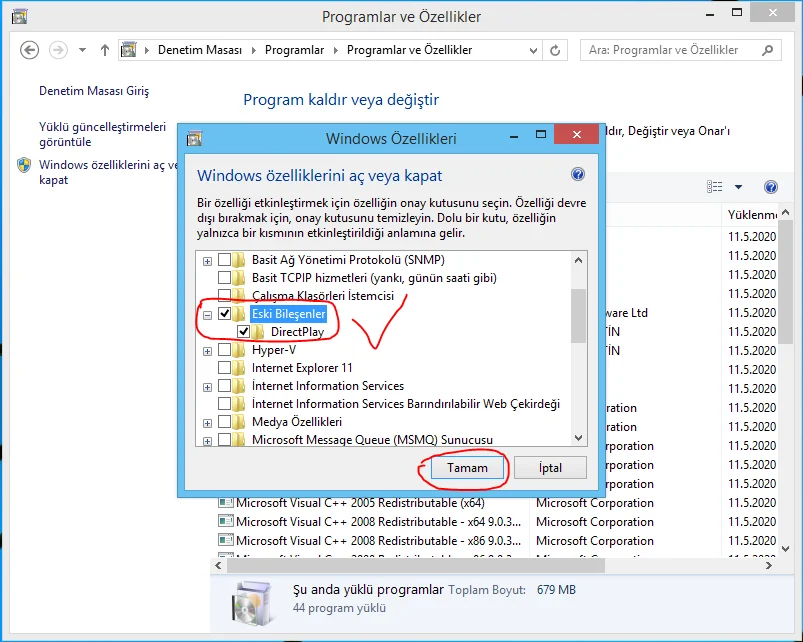This screenshot has height=642, width=803.
Task: Open the address bar history dropdown
Action: click(x=533, y=50)
